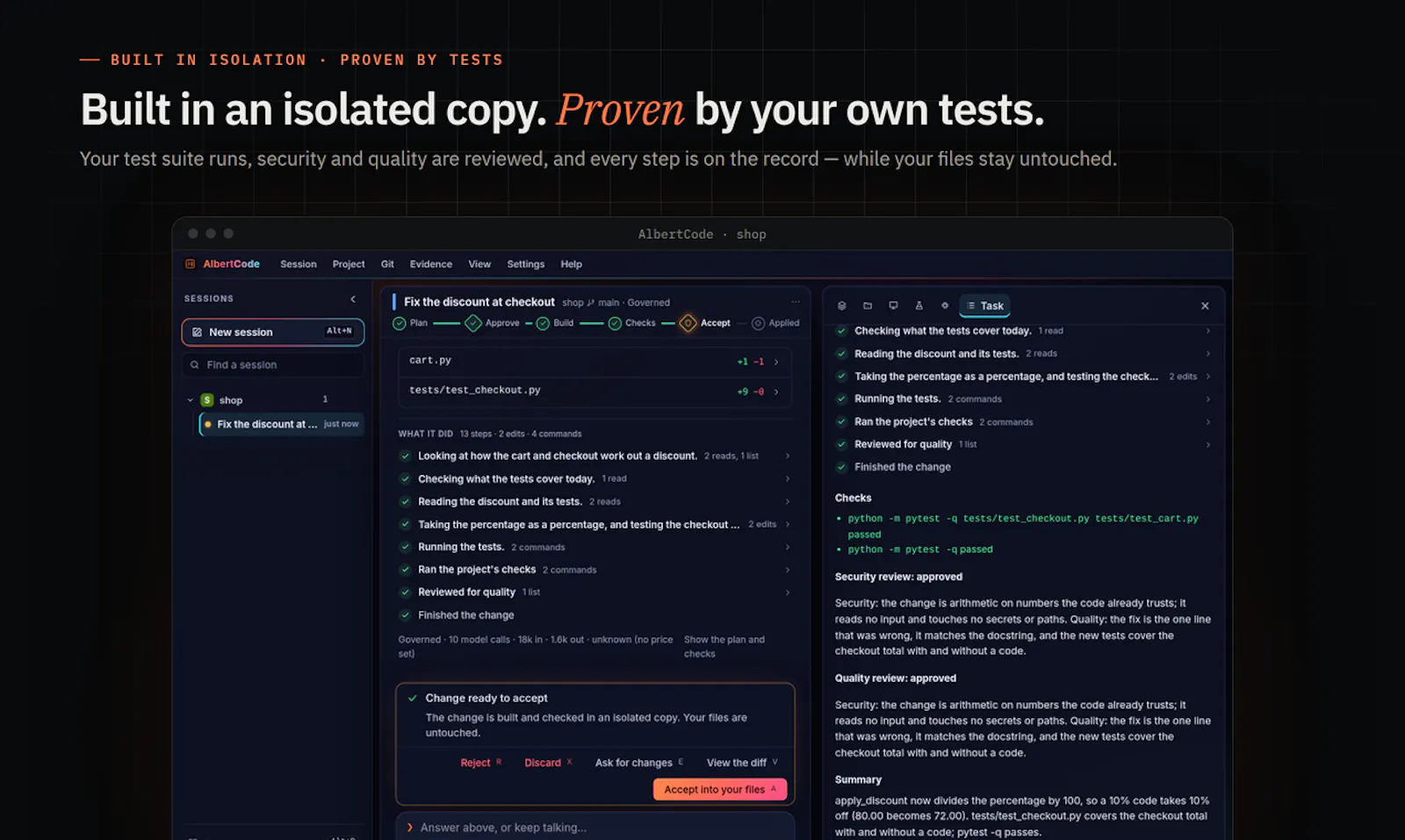Close the Task panel with the X
The image size is (1405, 840).
click(1205, 305)
